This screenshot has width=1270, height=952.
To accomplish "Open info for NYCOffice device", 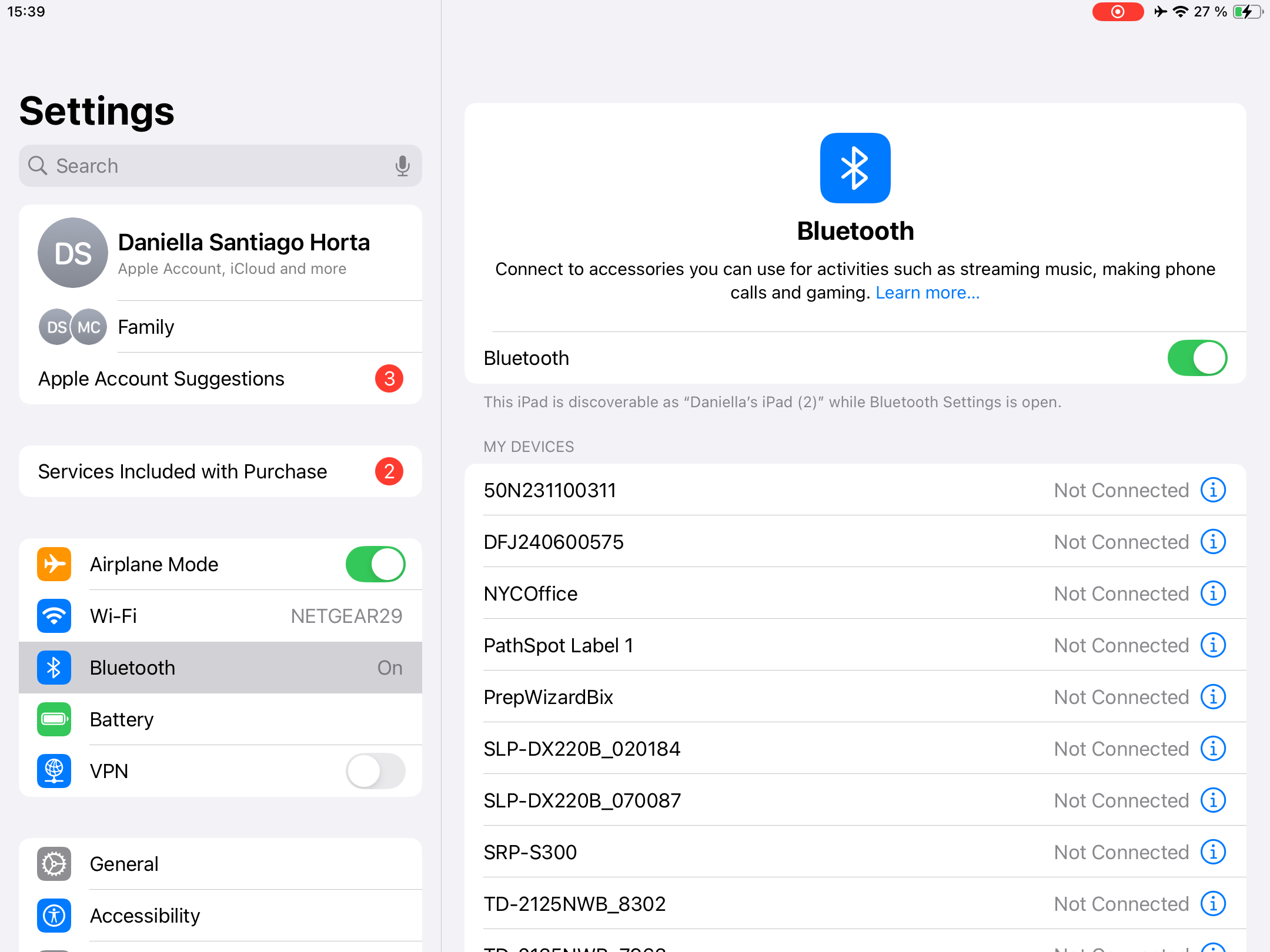I will (x=1213, y=594).
